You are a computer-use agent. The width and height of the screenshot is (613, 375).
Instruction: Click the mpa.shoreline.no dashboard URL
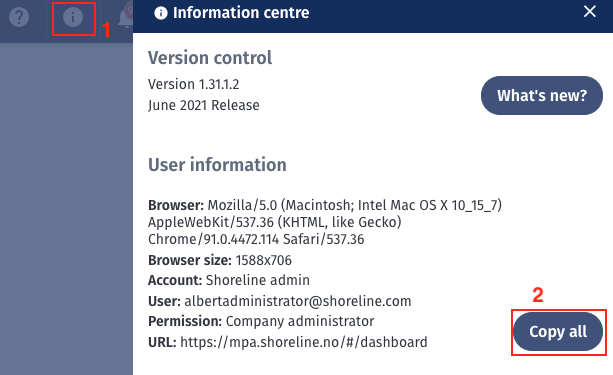tap(303, 342)
